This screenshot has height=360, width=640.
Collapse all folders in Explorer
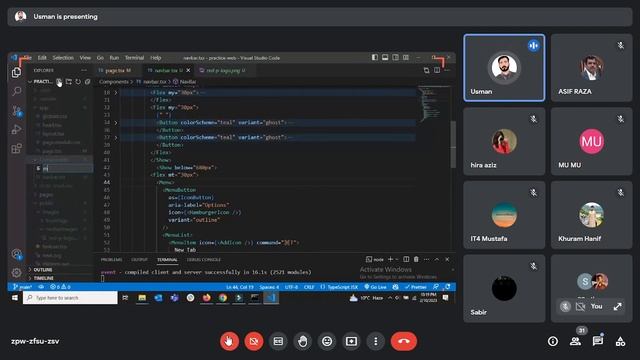[87, 82]
